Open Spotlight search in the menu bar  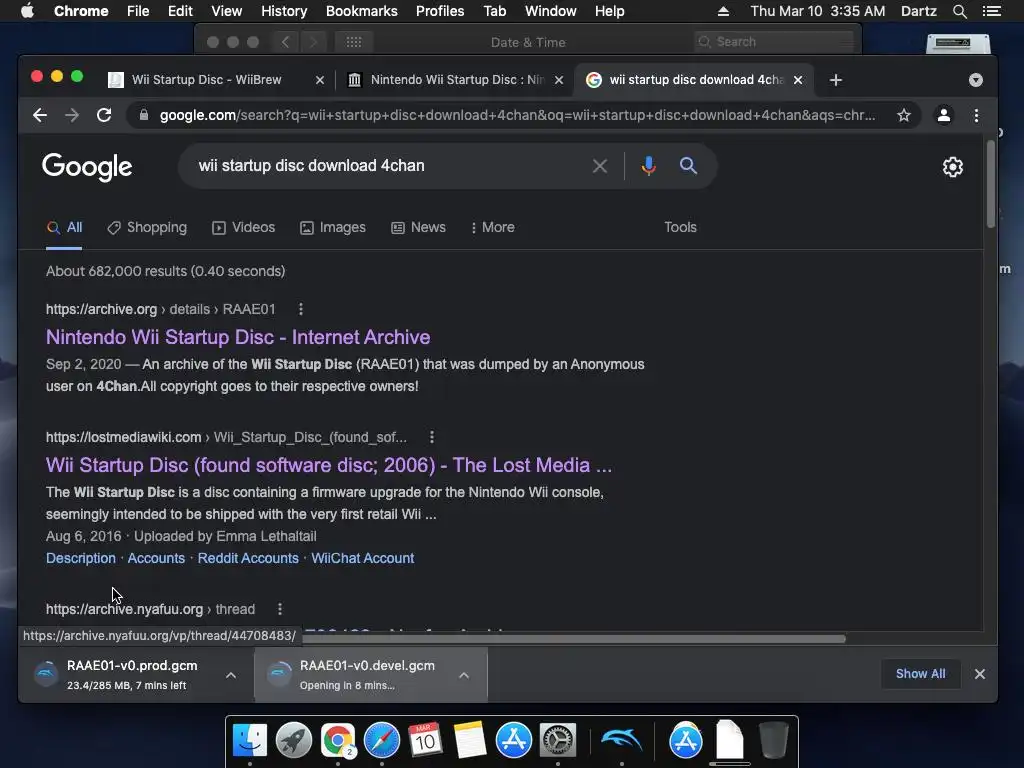pos(959,11)
